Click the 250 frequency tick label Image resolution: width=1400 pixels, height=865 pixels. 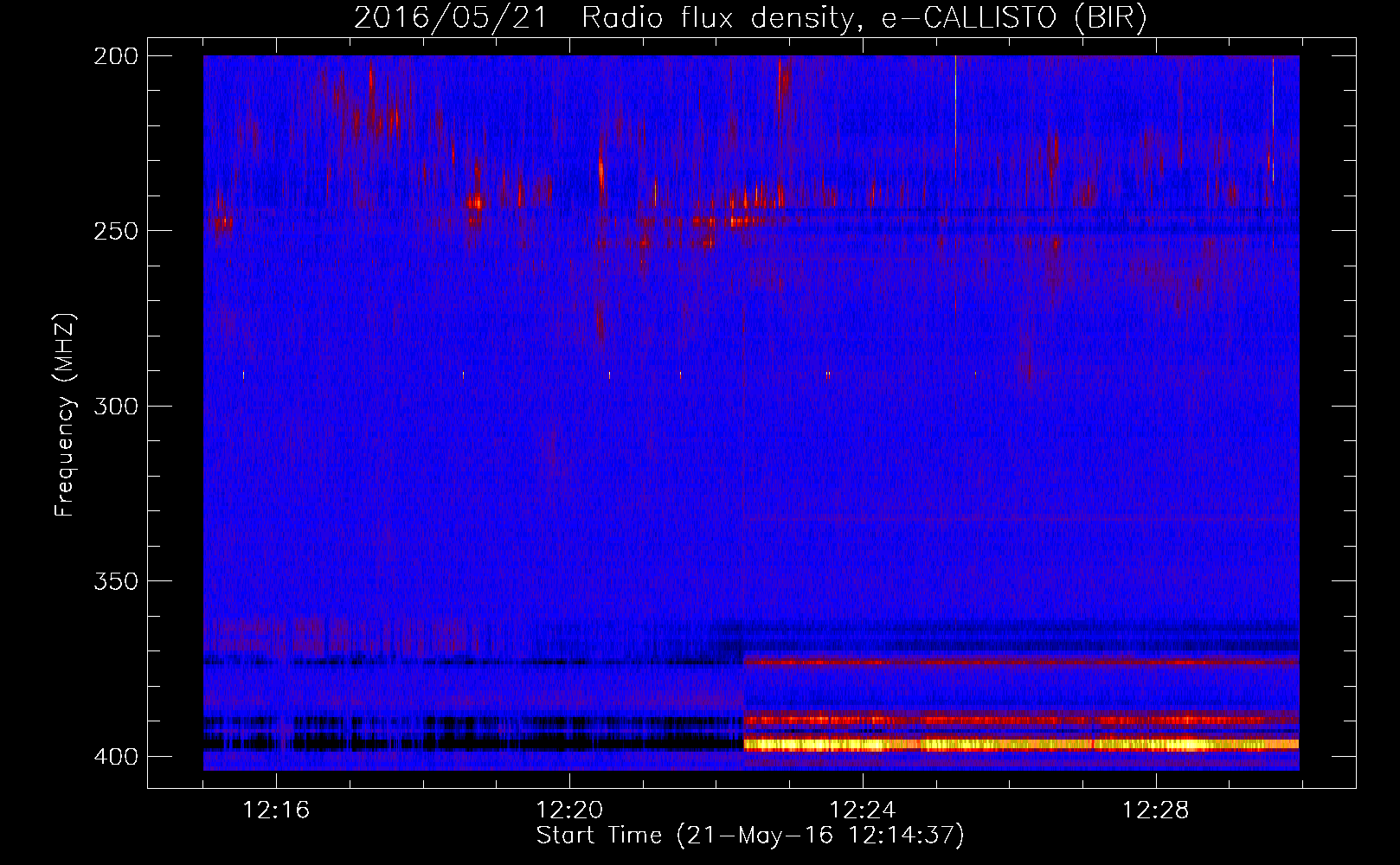pos(115,231)
